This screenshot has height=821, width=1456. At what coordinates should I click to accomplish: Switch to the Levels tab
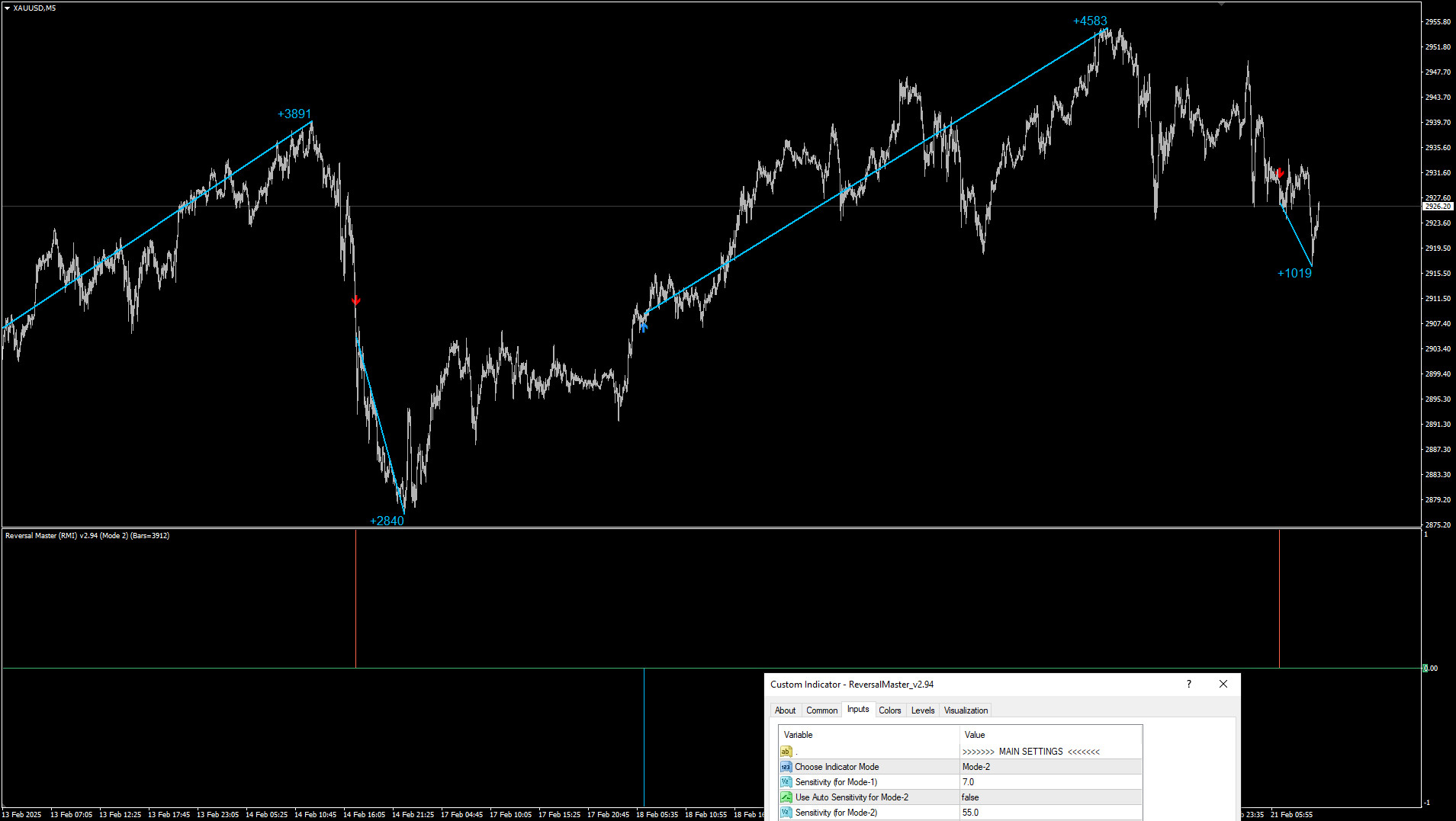(x=922, y=710)
